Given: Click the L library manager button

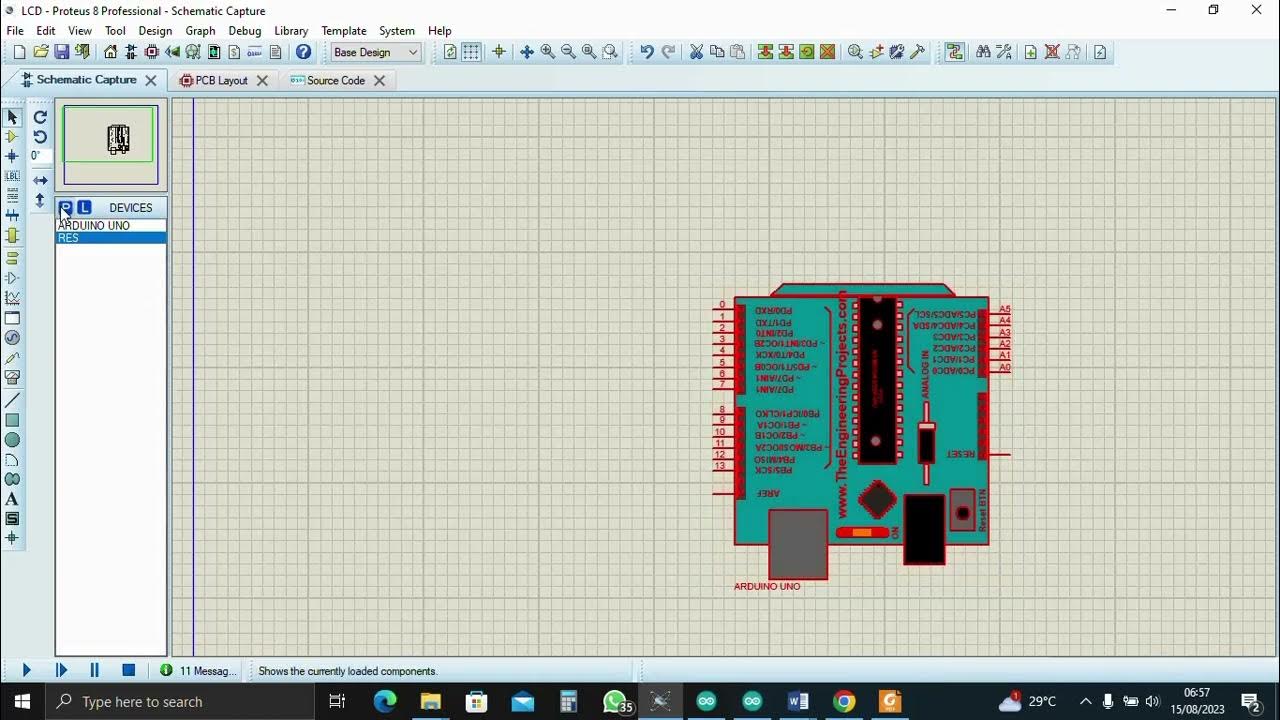Looking at the screenshot, I should click(84, 207).
